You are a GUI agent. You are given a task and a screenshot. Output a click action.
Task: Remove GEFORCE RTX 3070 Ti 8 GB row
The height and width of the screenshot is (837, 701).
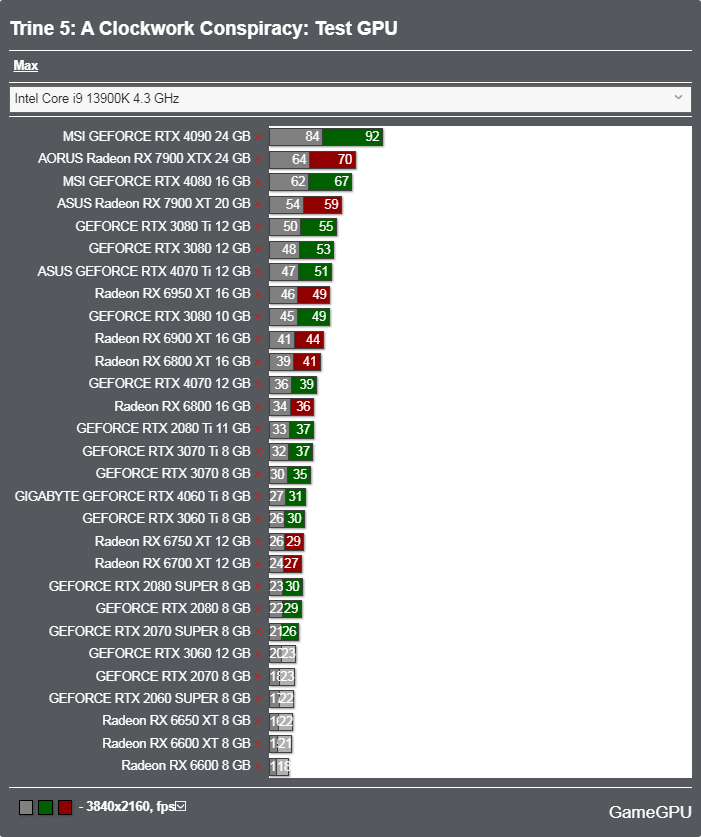[x=258, y=452]
